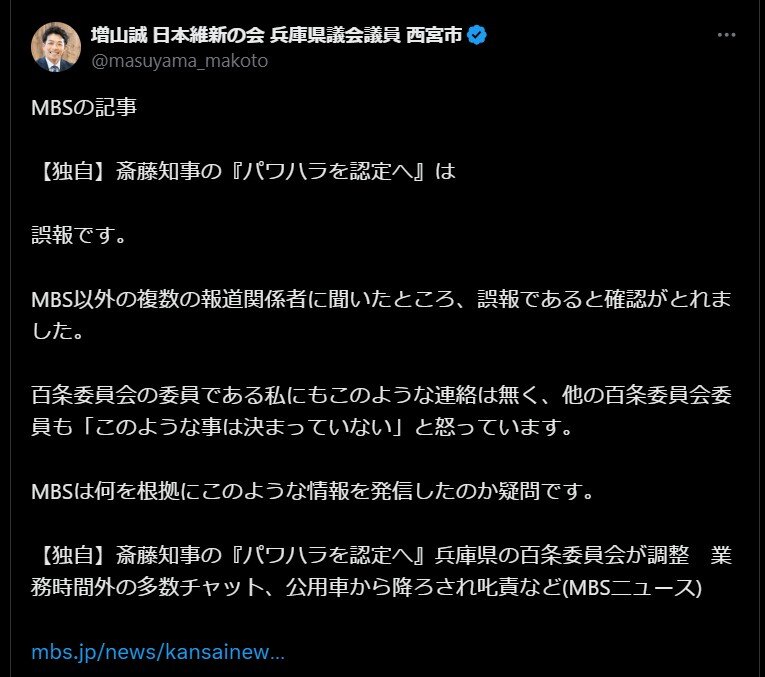Open the mbs.jp/news/kansainew… link
The image size is (765, 677).
[158, 652]
